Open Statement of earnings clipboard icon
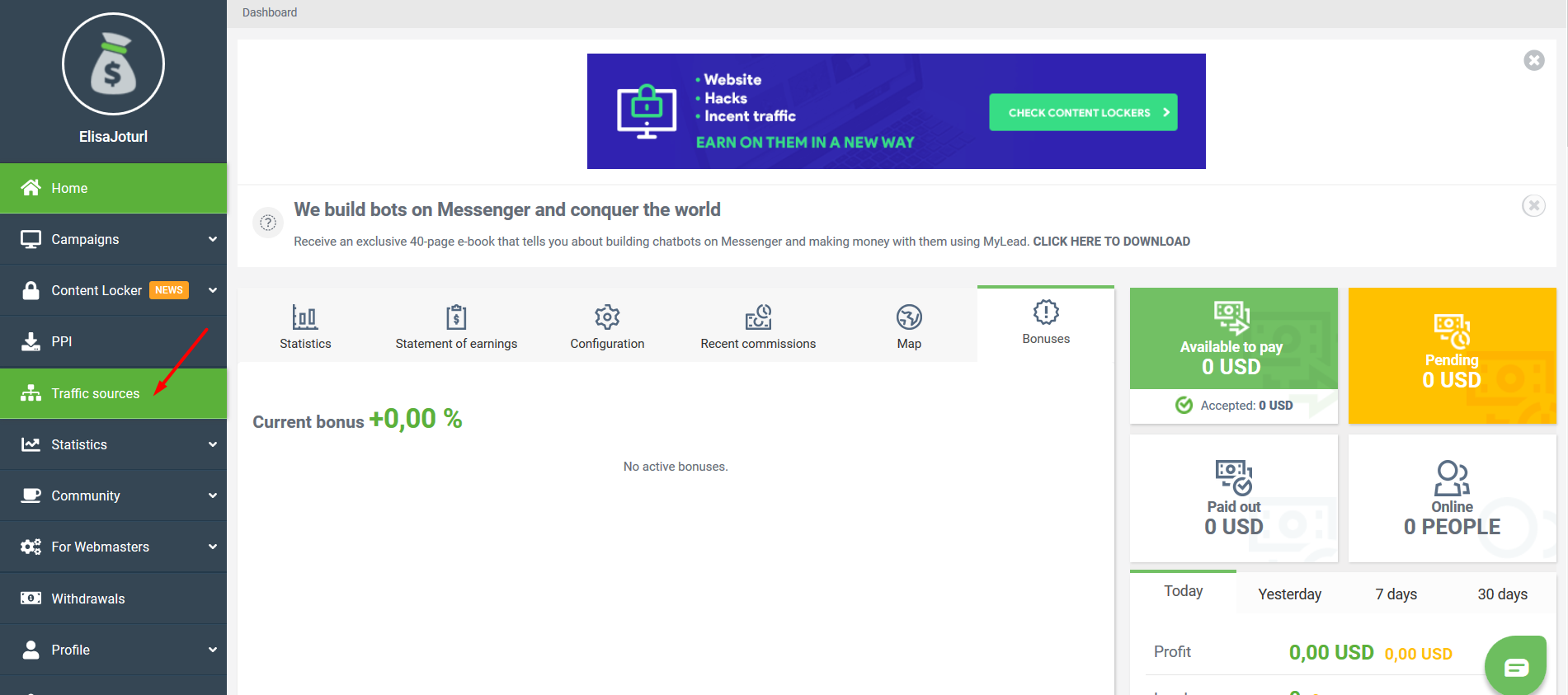The height and width of the screenshot is (695, 1568). click(x=456, y=317)
